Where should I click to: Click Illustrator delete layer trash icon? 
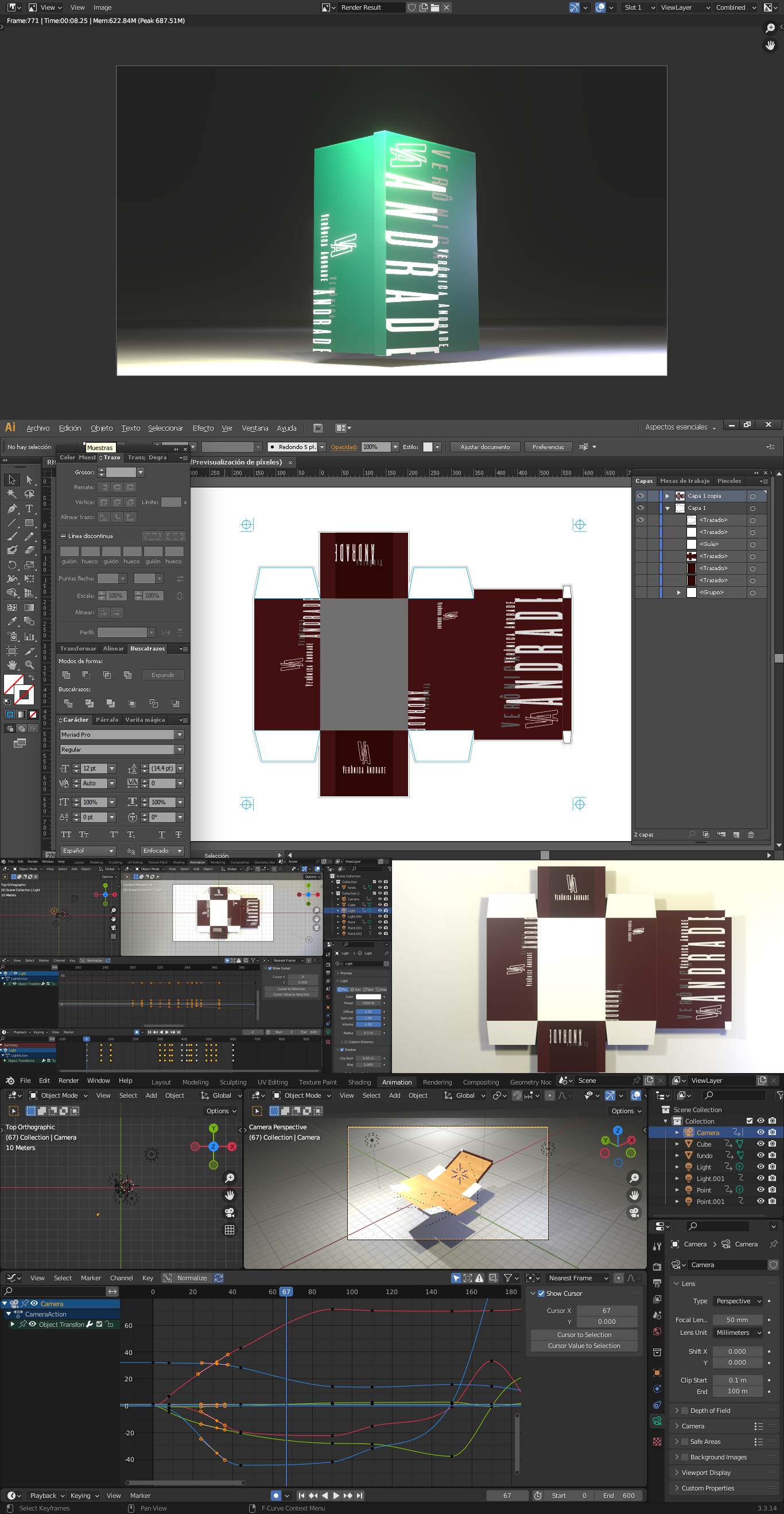coord(751,835)
